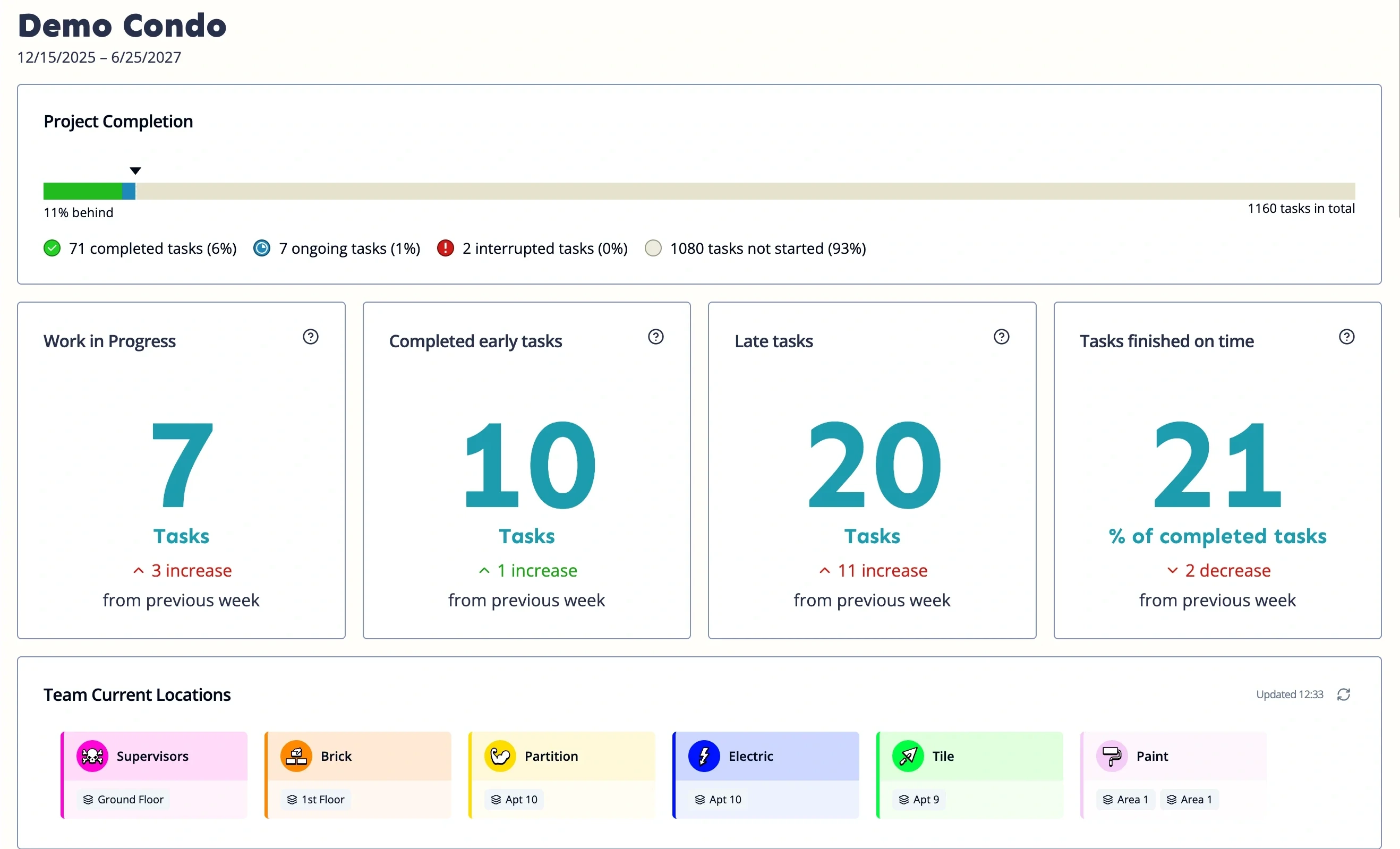This screenshot has height=849, width=1400.
Task: Click the Tile team name
Action: (x=943, y=756)
